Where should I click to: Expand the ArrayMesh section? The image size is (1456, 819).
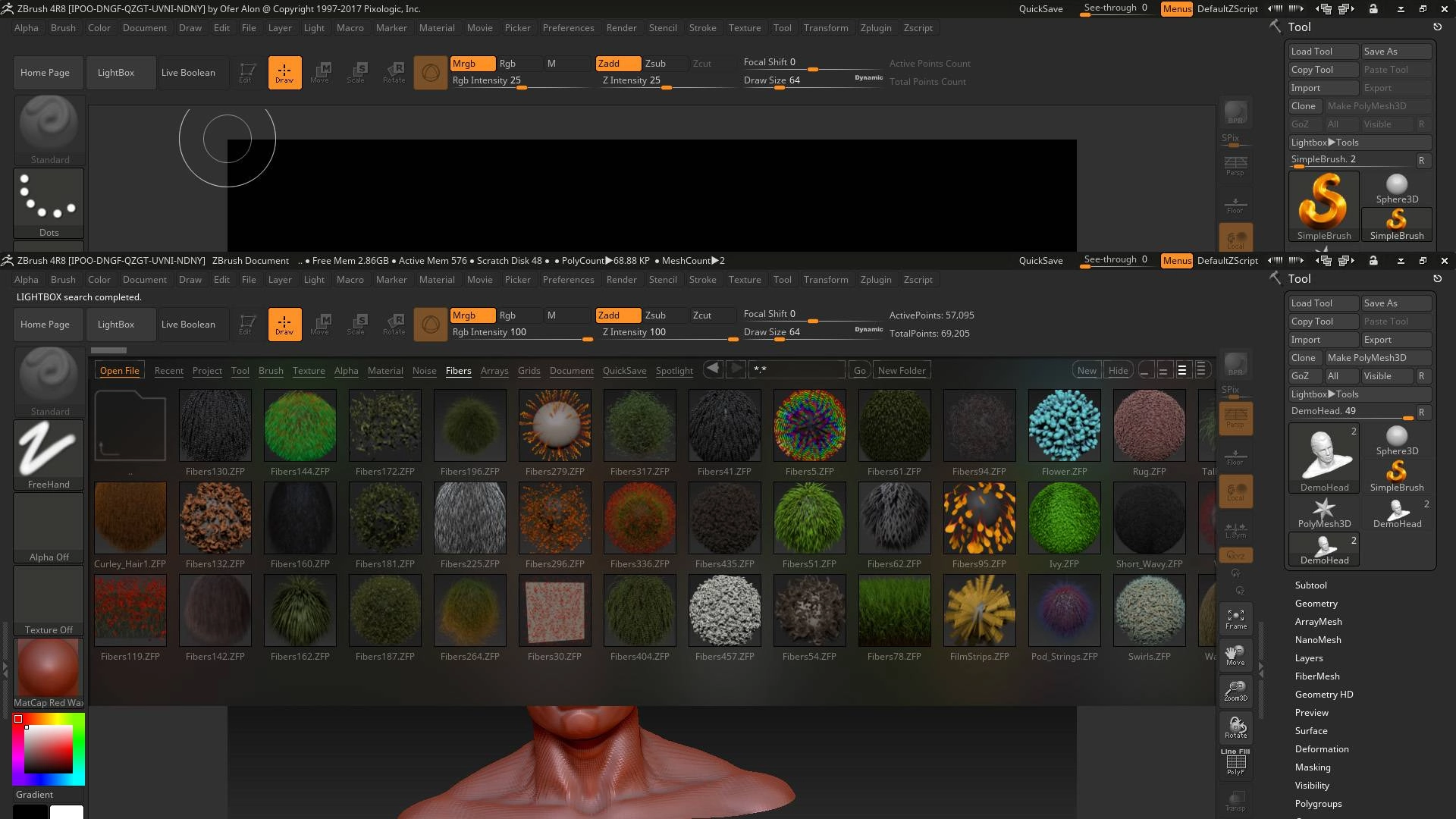pos(1319,622)
